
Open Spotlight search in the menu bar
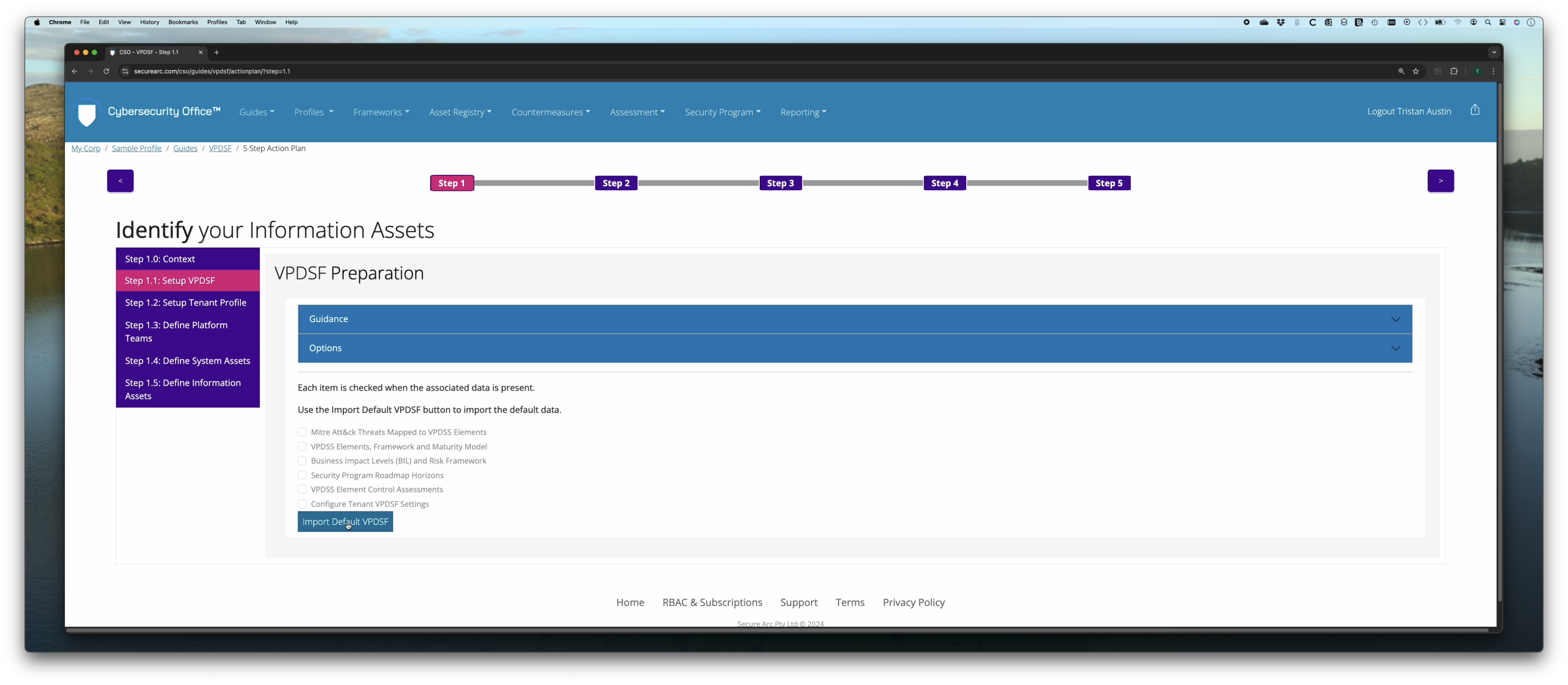(1488, 22)
